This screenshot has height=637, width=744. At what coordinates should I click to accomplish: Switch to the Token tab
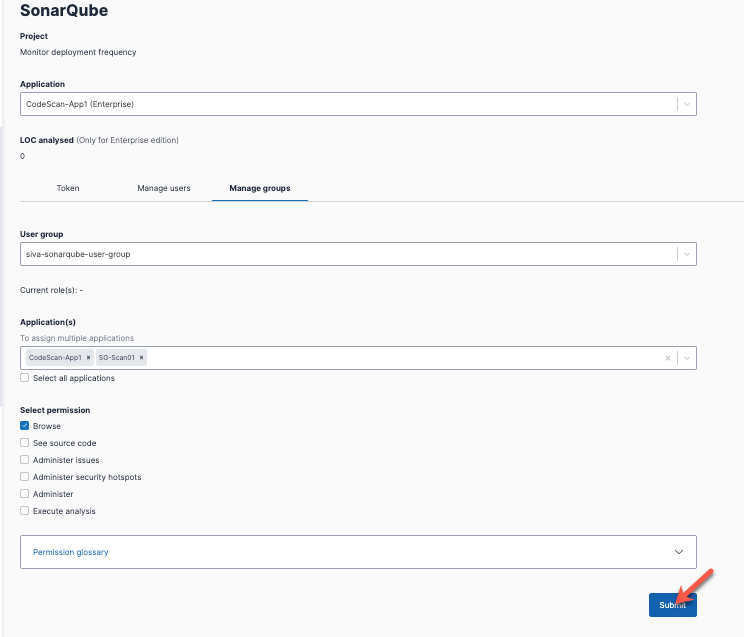pos(68,188)
